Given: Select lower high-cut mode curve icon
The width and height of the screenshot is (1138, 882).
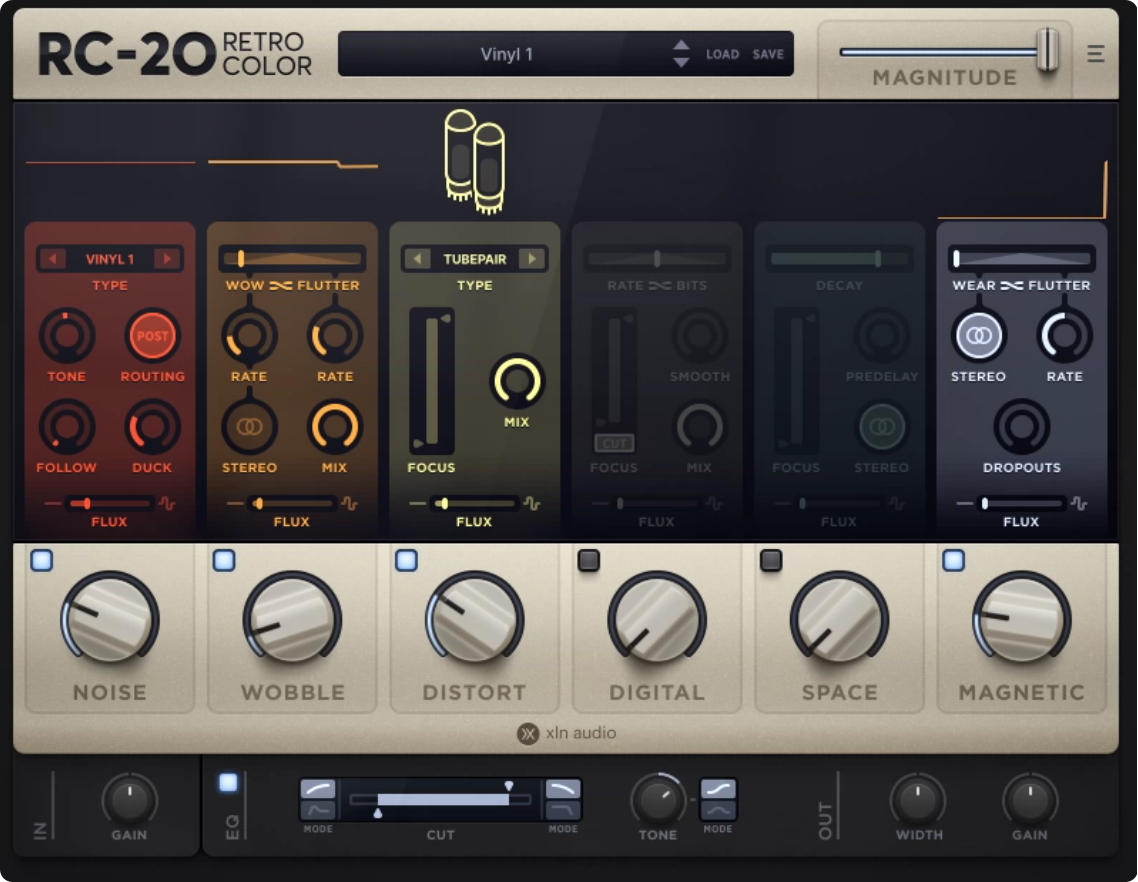Looking at the screenshot, I should click(563, 810).
